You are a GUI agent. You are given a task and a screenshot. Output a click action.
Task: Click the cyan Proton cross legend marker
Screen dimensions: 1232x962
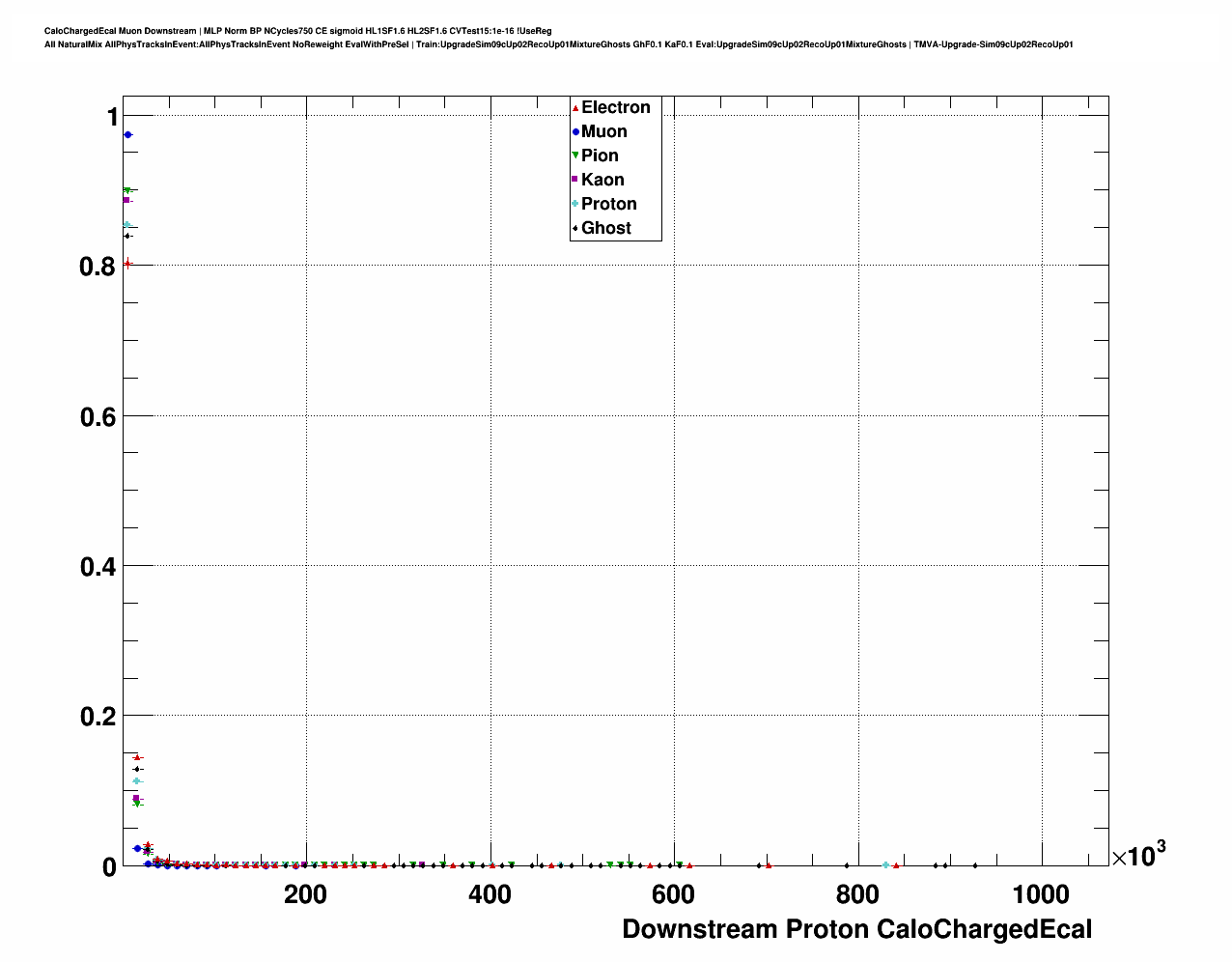tap(575, 204)
